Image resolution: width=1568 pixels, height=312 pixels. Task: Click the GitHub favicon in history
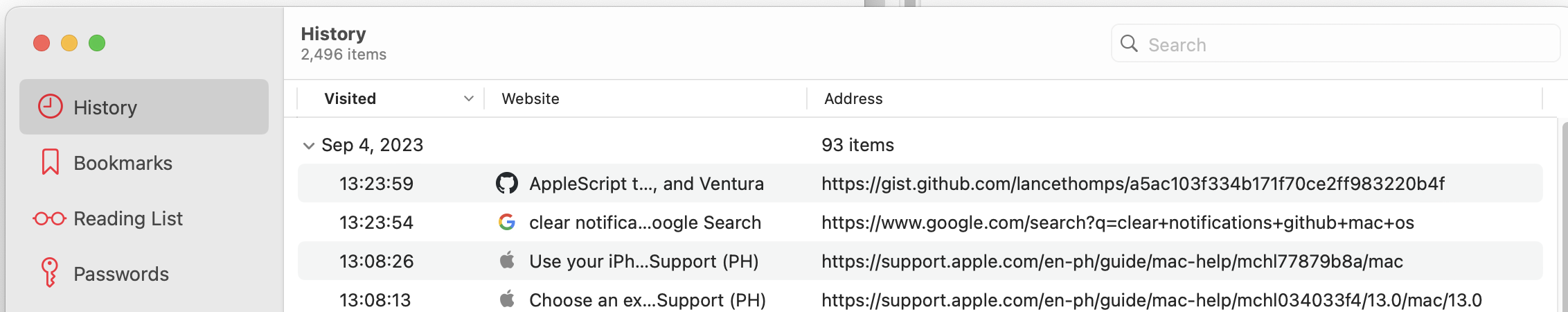[x=507, y=183]
